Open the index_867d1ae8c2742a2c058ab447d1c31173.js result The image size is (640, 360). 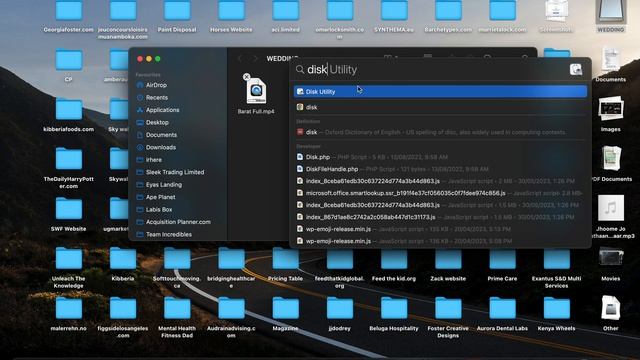tap(440, 217)
